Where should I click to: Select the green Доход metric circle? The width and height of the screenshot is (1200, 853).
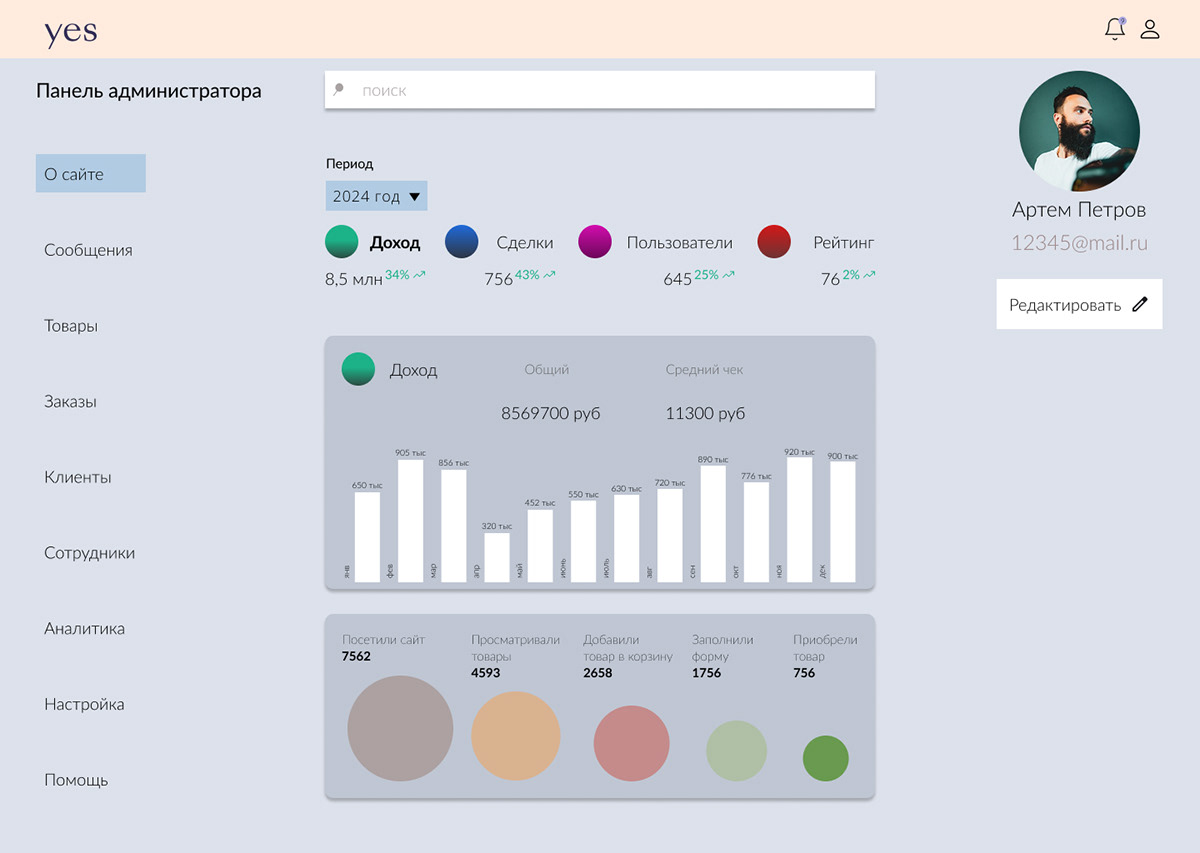(x=342, y=242)
